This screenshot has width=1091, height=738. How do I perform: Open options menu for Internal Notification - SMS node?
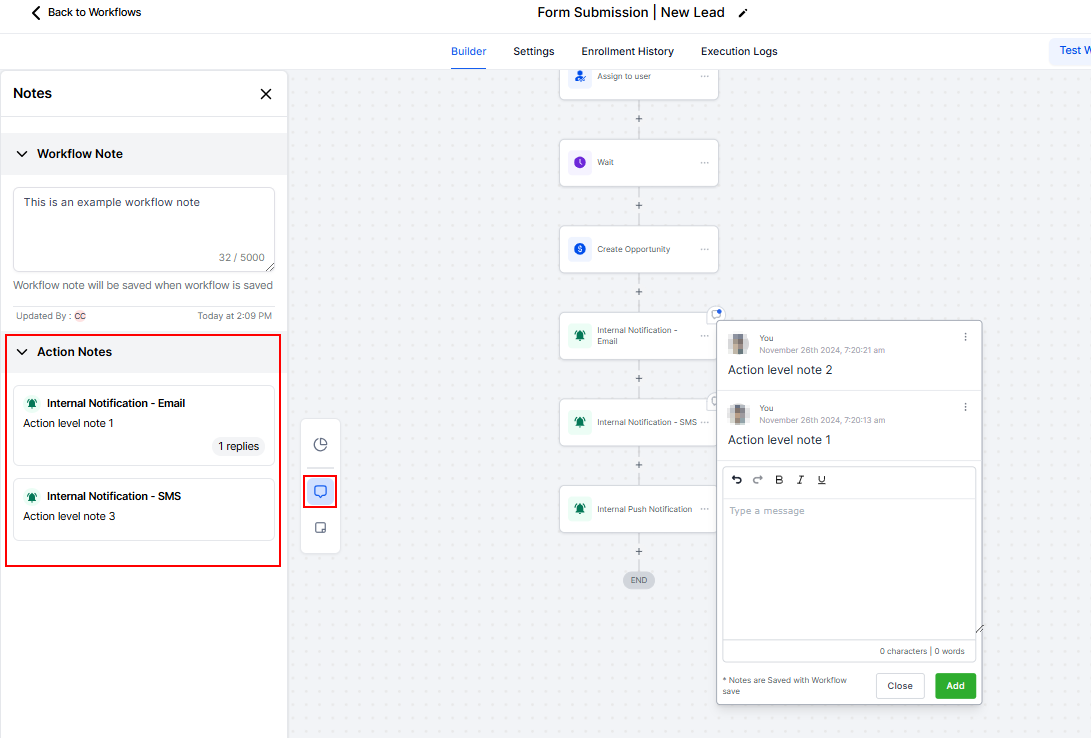[x=705, y=422]
